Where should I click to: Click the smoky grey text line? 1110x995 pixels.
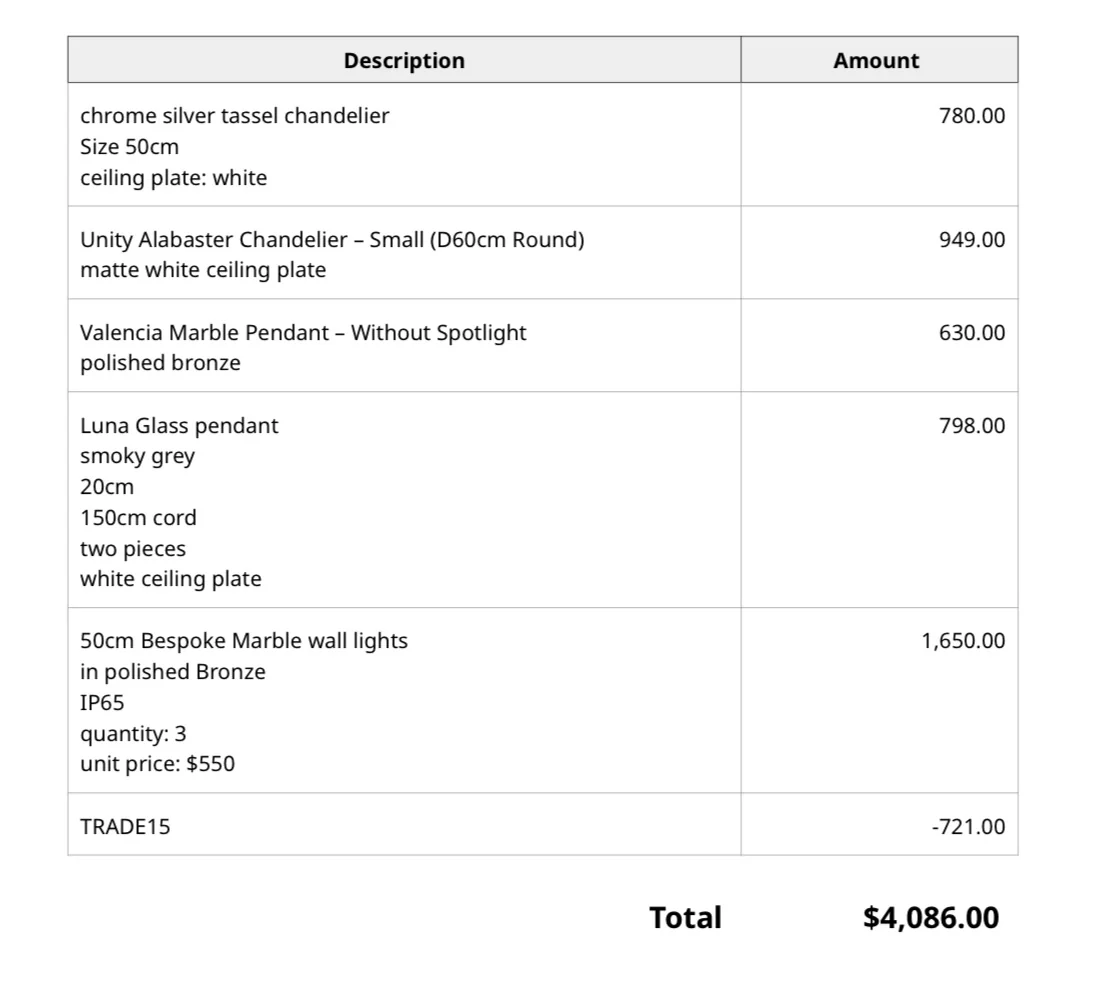click(x=137, y=456)
